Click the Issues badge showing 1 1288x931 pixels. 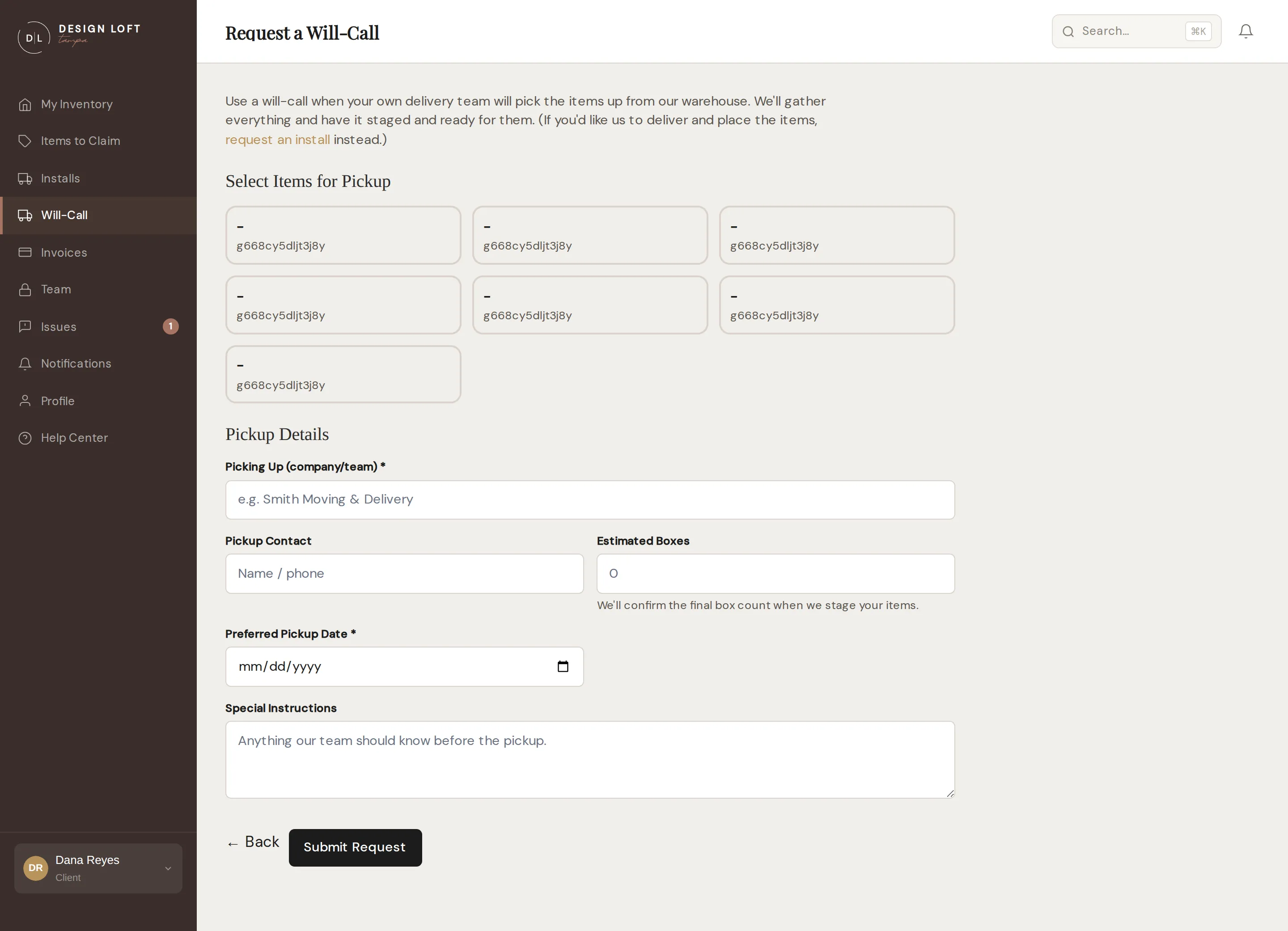pyautogui.click(x=171, y=326)
